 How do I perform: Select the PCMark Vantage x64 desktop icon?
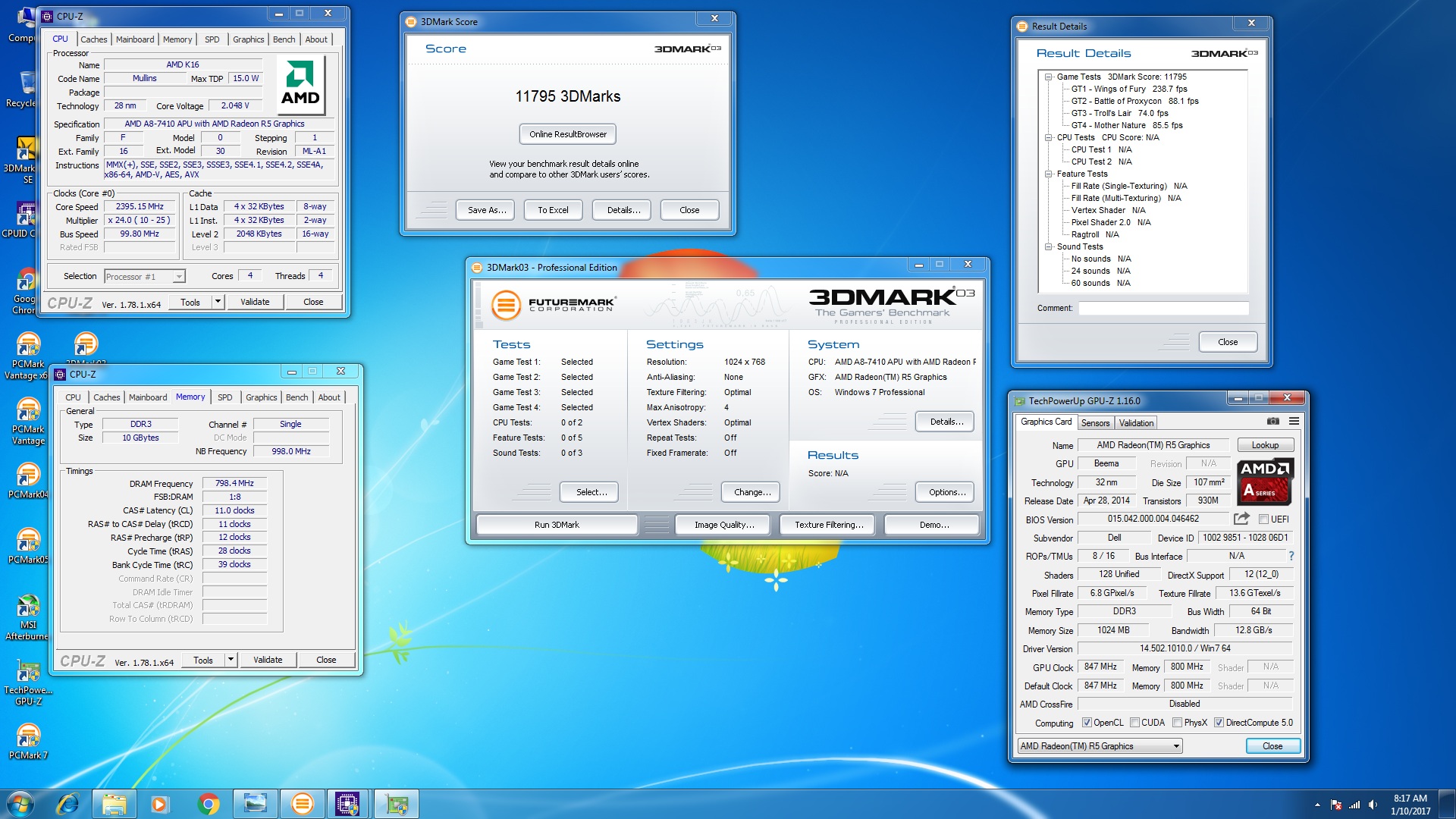coord(27,356)
